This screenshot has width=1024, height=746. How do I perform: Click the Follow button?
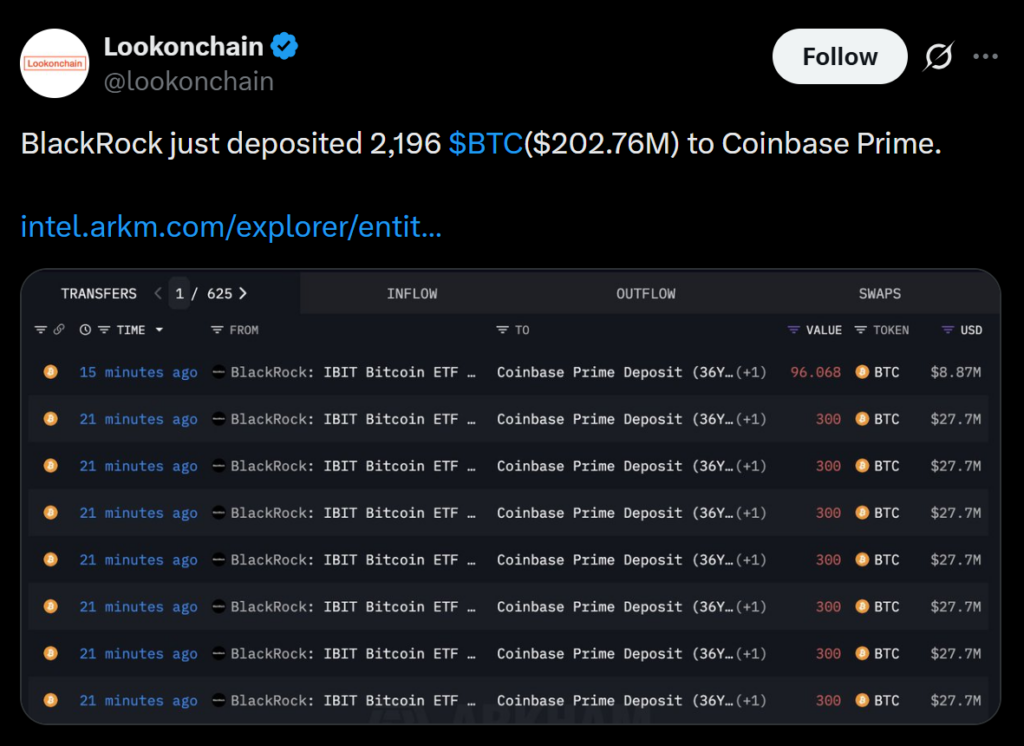pos(839,56)
